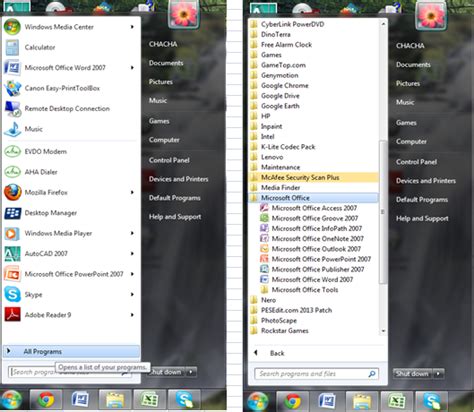Click All Programs in left Start menu

pos(71,352)
